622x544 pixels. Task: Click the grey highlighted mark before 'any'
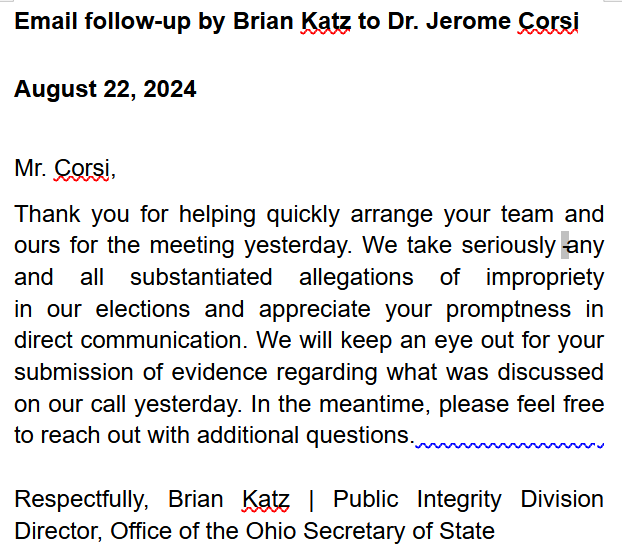(565, 245)
